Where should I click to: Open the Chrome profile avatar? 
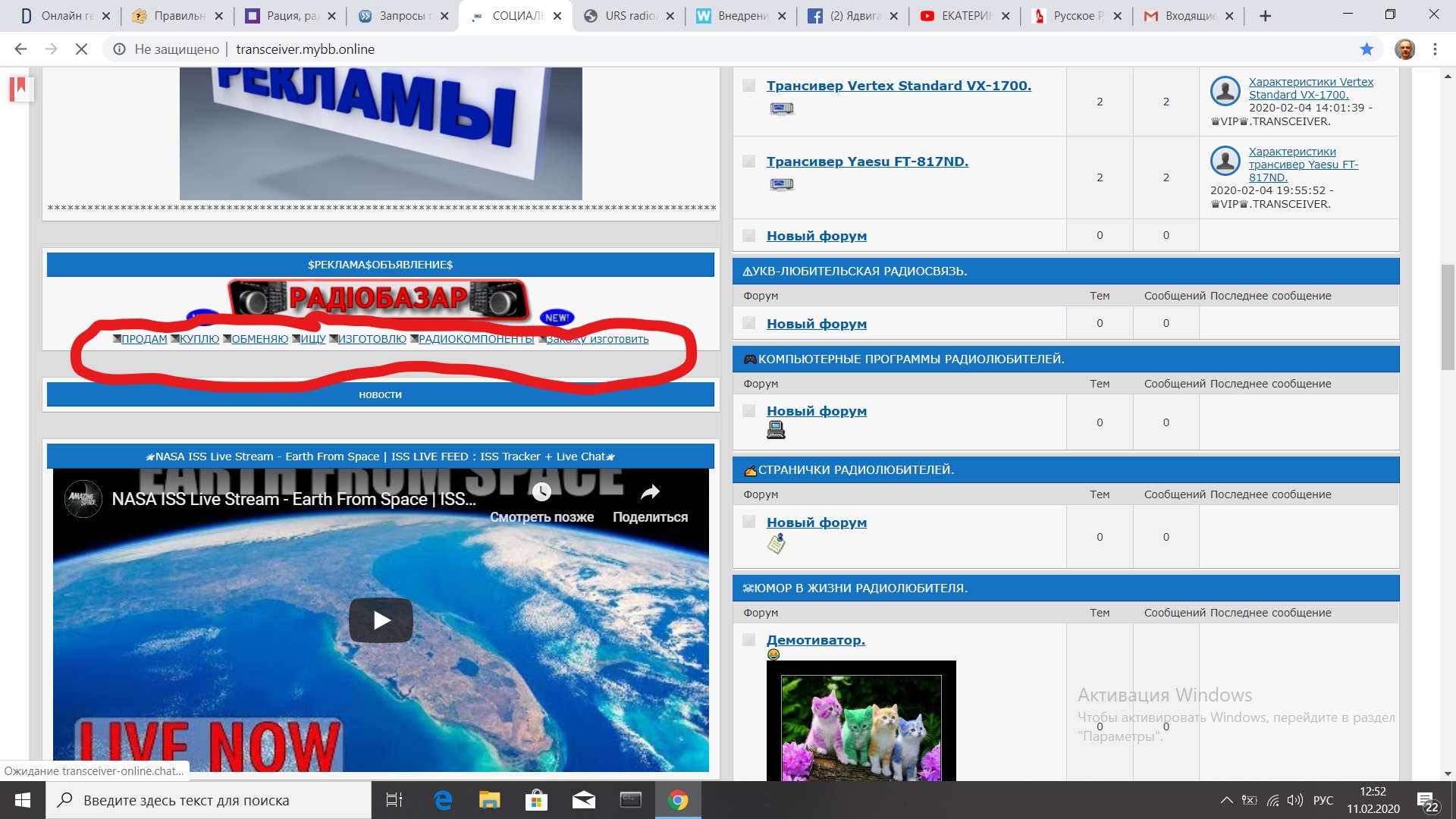coord(1404,49)
